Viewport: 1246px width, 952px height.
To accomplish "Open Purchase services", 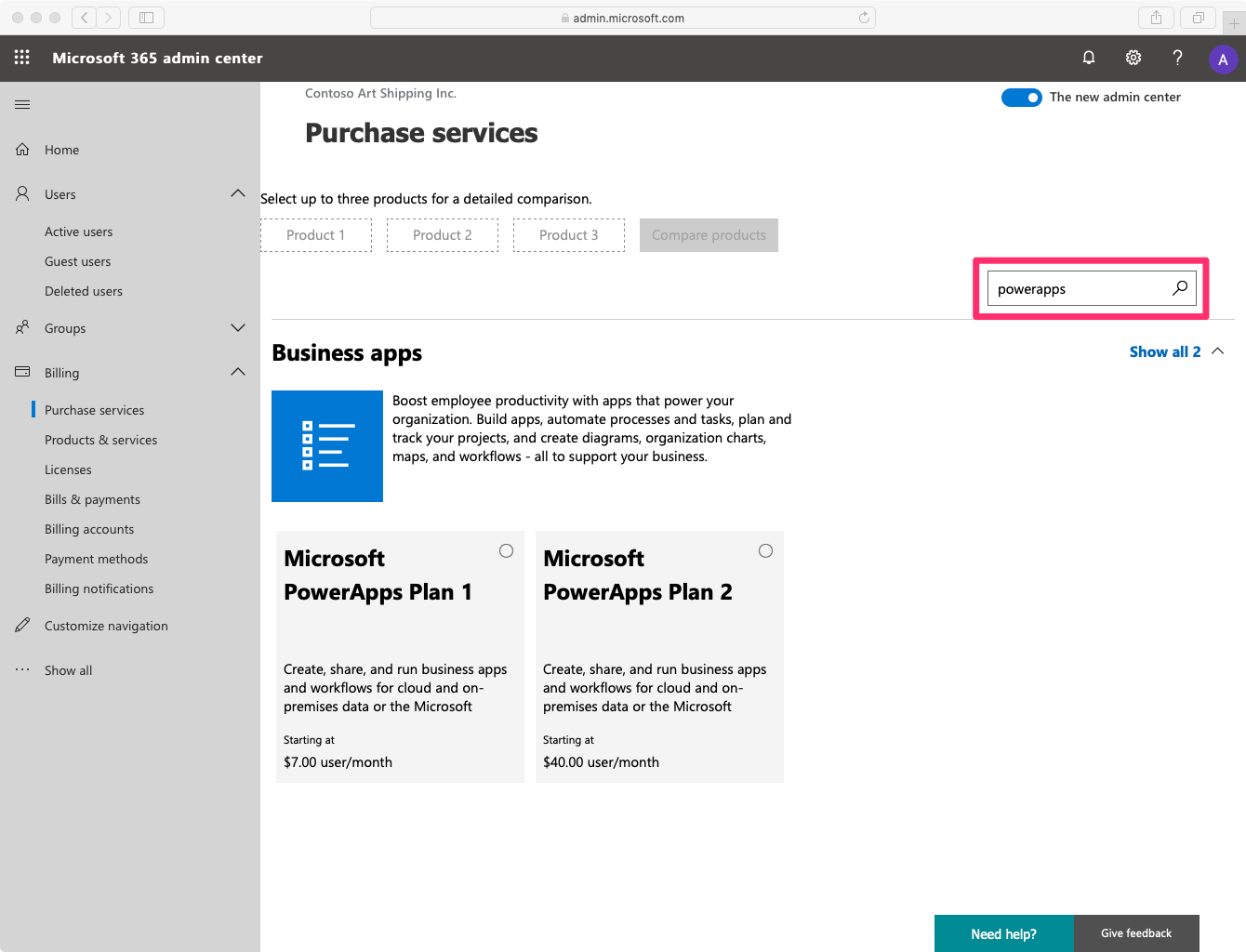I will (x=94, y=410).
